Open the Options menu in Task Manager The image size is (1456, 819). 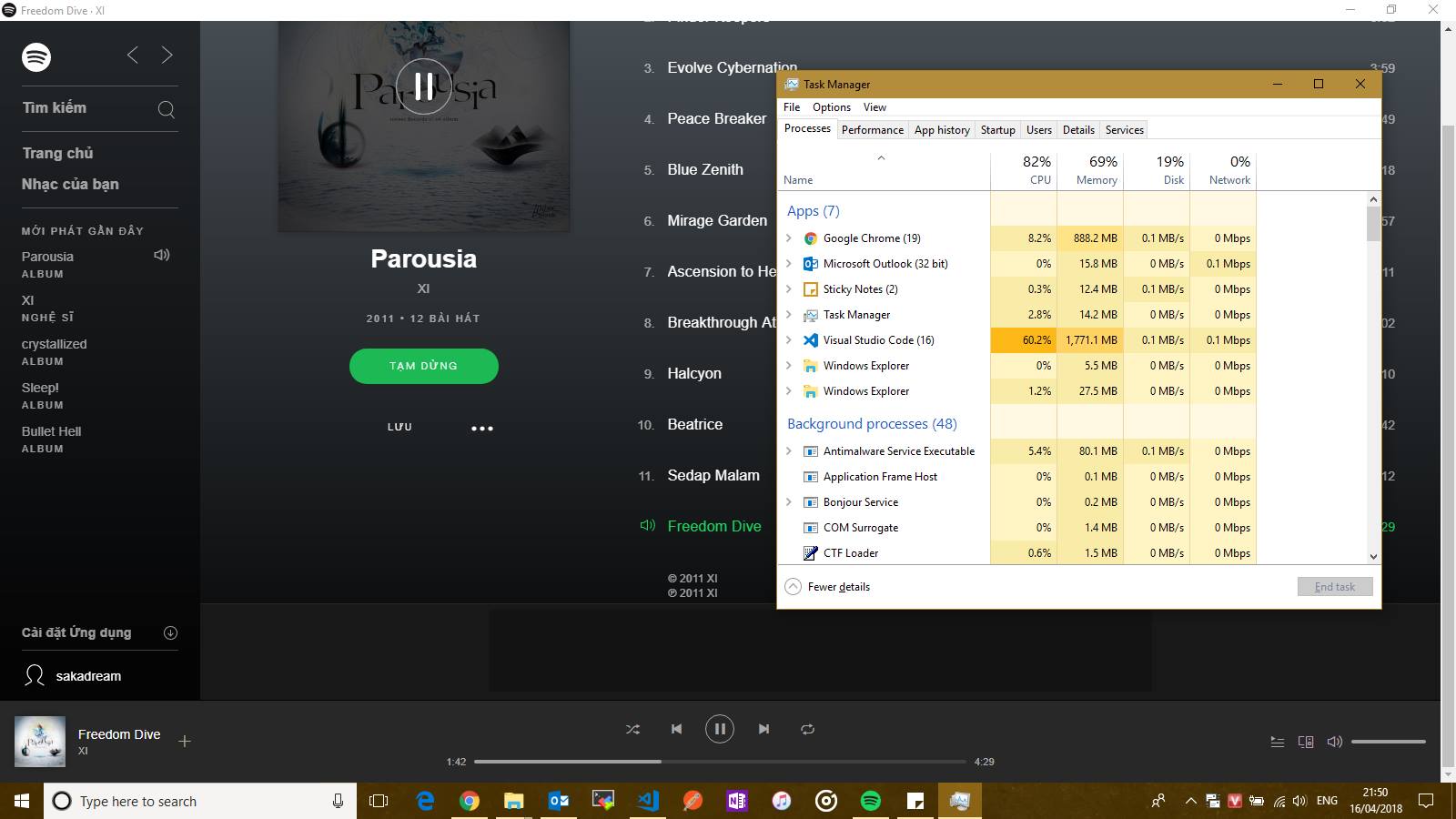point(832,107)
